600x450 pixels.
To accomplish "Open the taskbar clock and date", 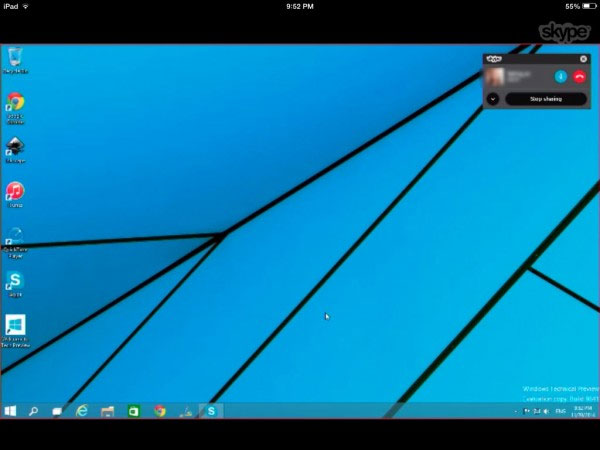I will click(583, 411).
